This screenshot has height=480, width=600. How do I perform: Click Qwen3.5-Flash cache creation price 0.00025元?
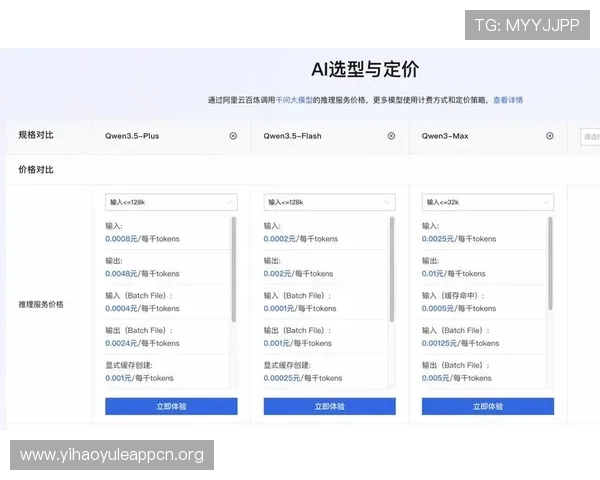pos(282,378)
